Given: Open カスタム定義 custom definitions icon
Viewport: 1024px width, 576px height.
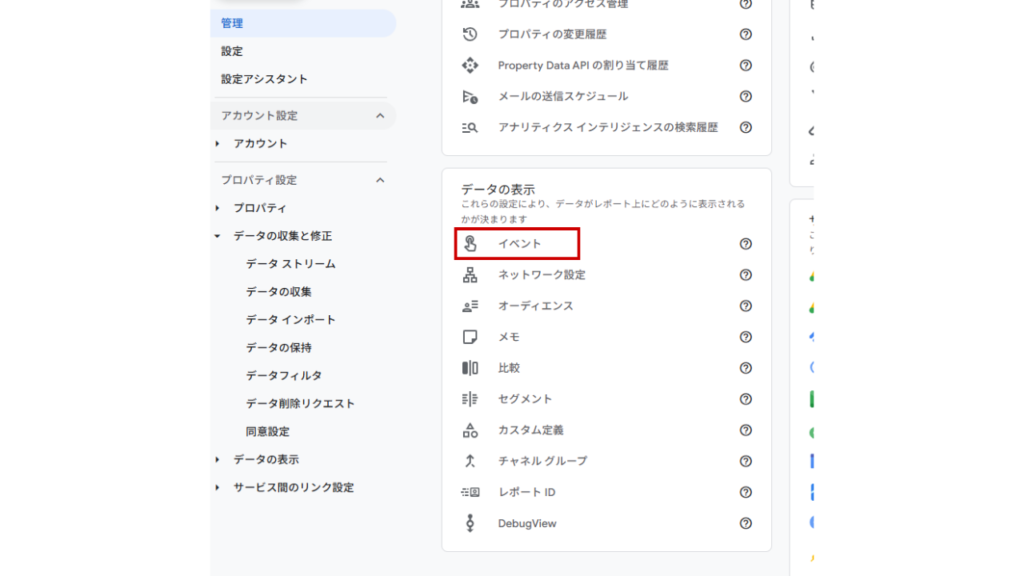Looking at the screenshot, I should click(x=473, y=430).
